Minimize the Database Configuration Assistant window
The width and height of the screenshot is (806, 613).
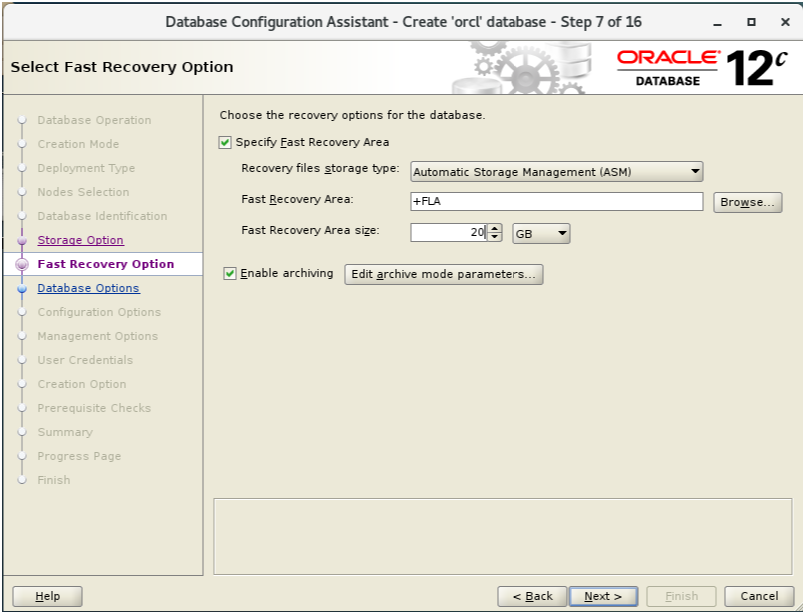click(718, 23)
